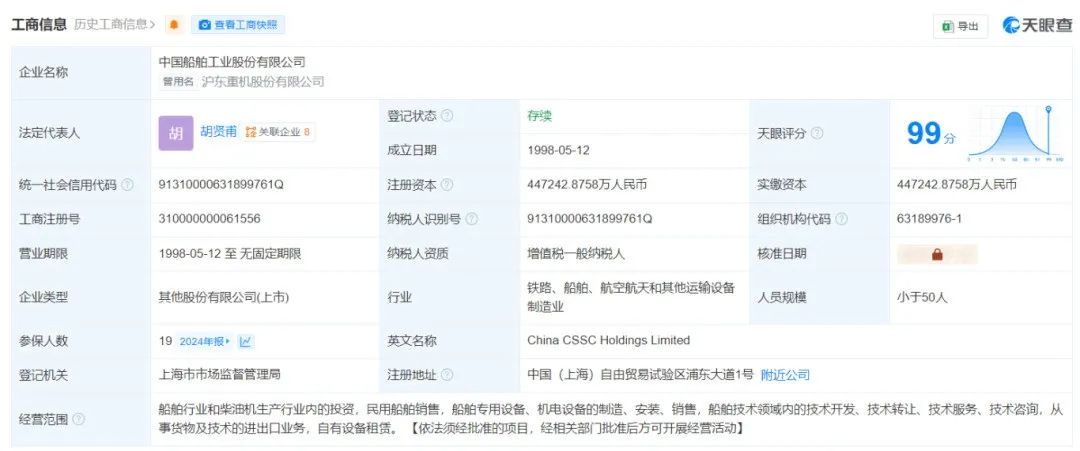The image size is (1080, 451).
Task: Select founding date 1998-05-12
Action: point(559,150)
